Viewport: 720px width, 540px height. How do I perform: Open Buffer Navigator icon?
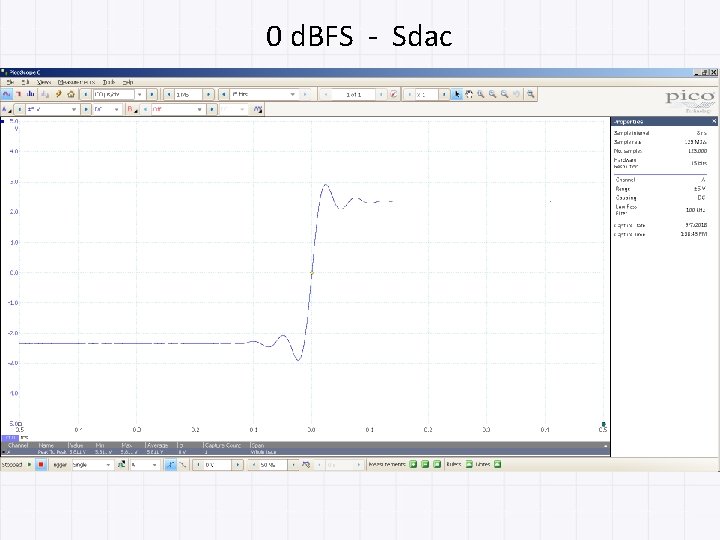click(x=394, y=94)
